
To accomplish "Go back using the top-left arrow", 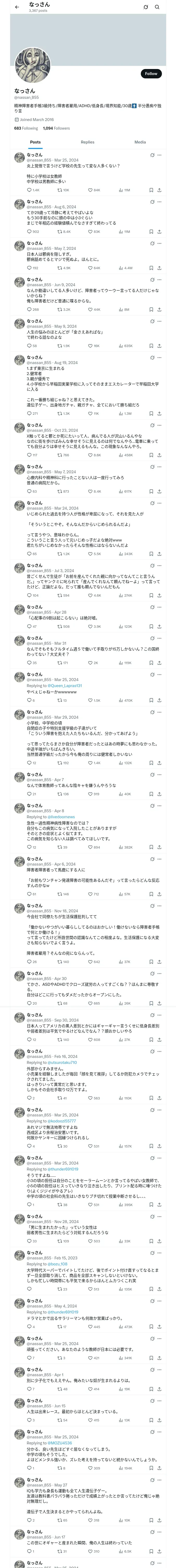I will (17, 7).
